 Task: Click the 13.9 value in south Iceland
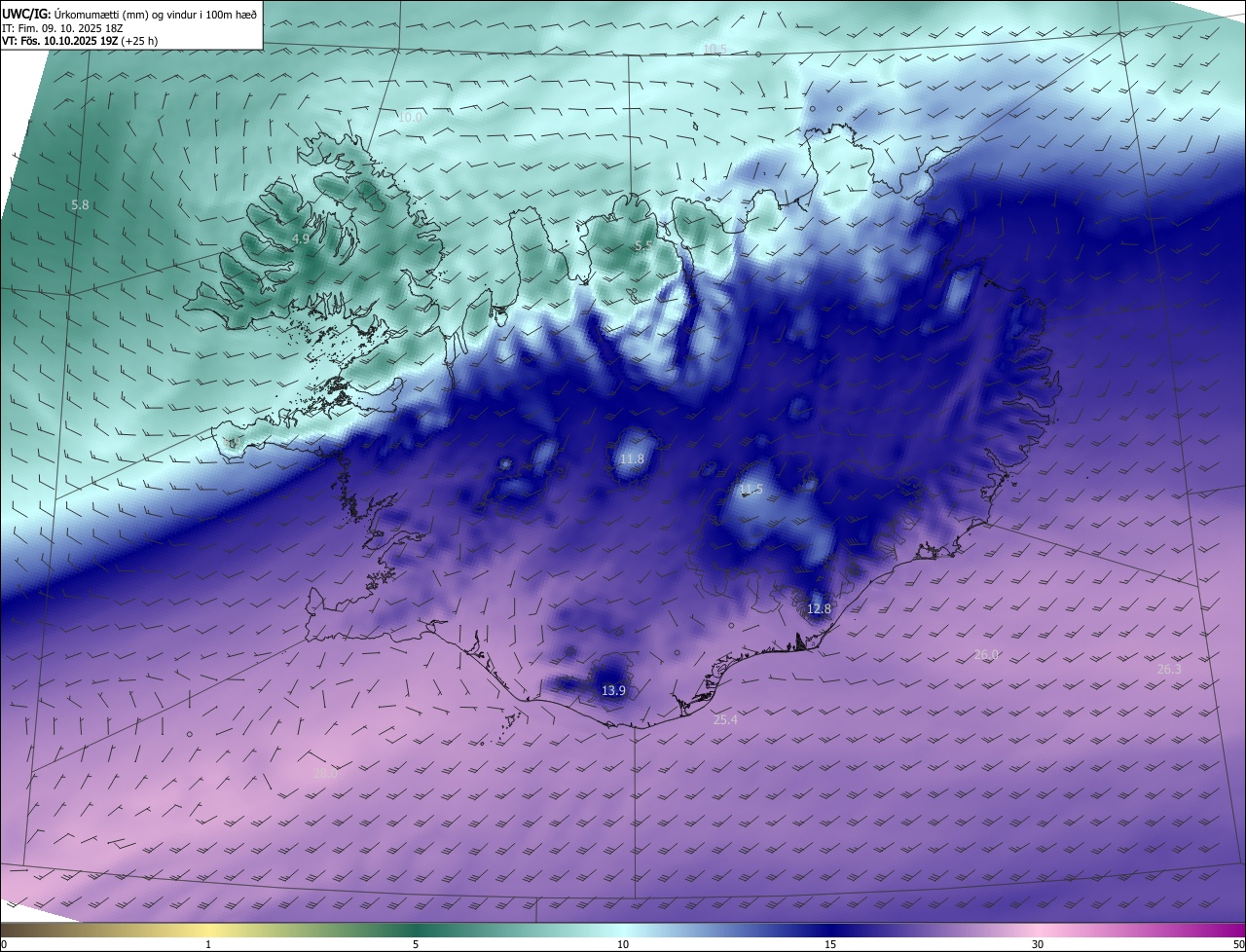(x=613, y=690)
